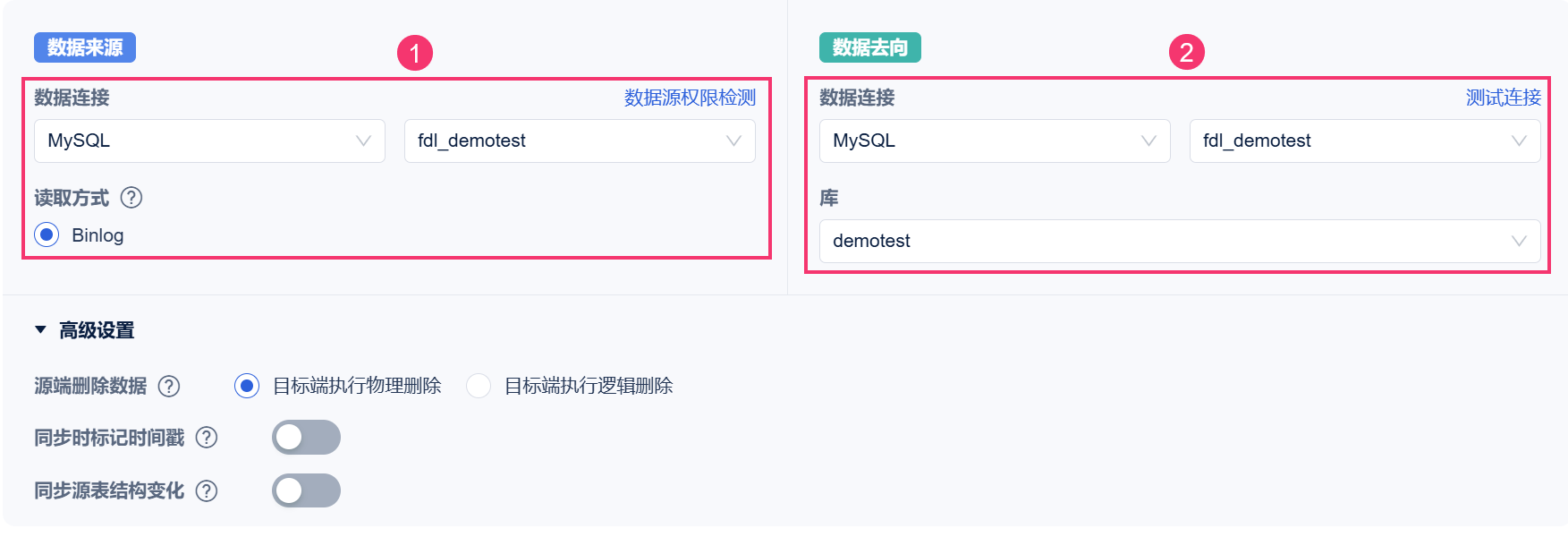Viewport: 1568px width, 537px height.
Task: Select the Binlog read mode radio
Action: tap(47, 235)
